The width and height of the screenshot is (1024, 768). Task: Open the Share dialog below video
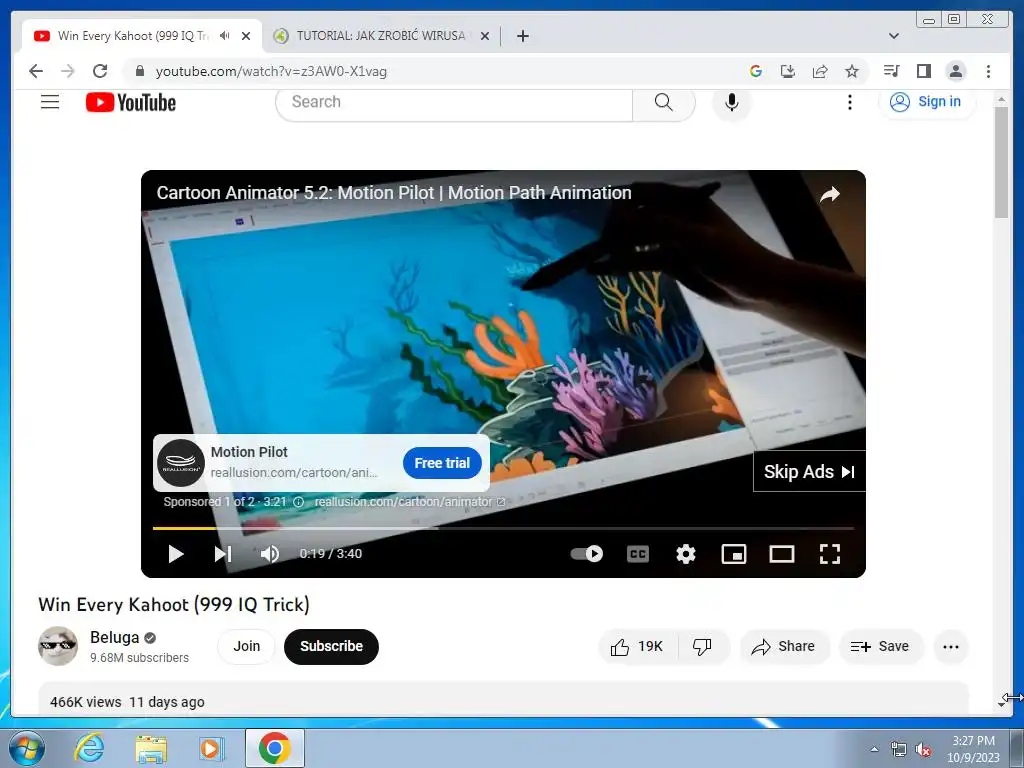tap(784, 647)
